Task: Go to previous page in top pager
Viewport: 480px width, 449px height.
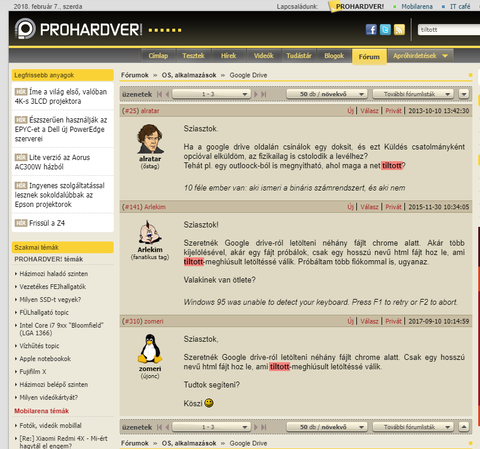Action: (x=167, y=94)
